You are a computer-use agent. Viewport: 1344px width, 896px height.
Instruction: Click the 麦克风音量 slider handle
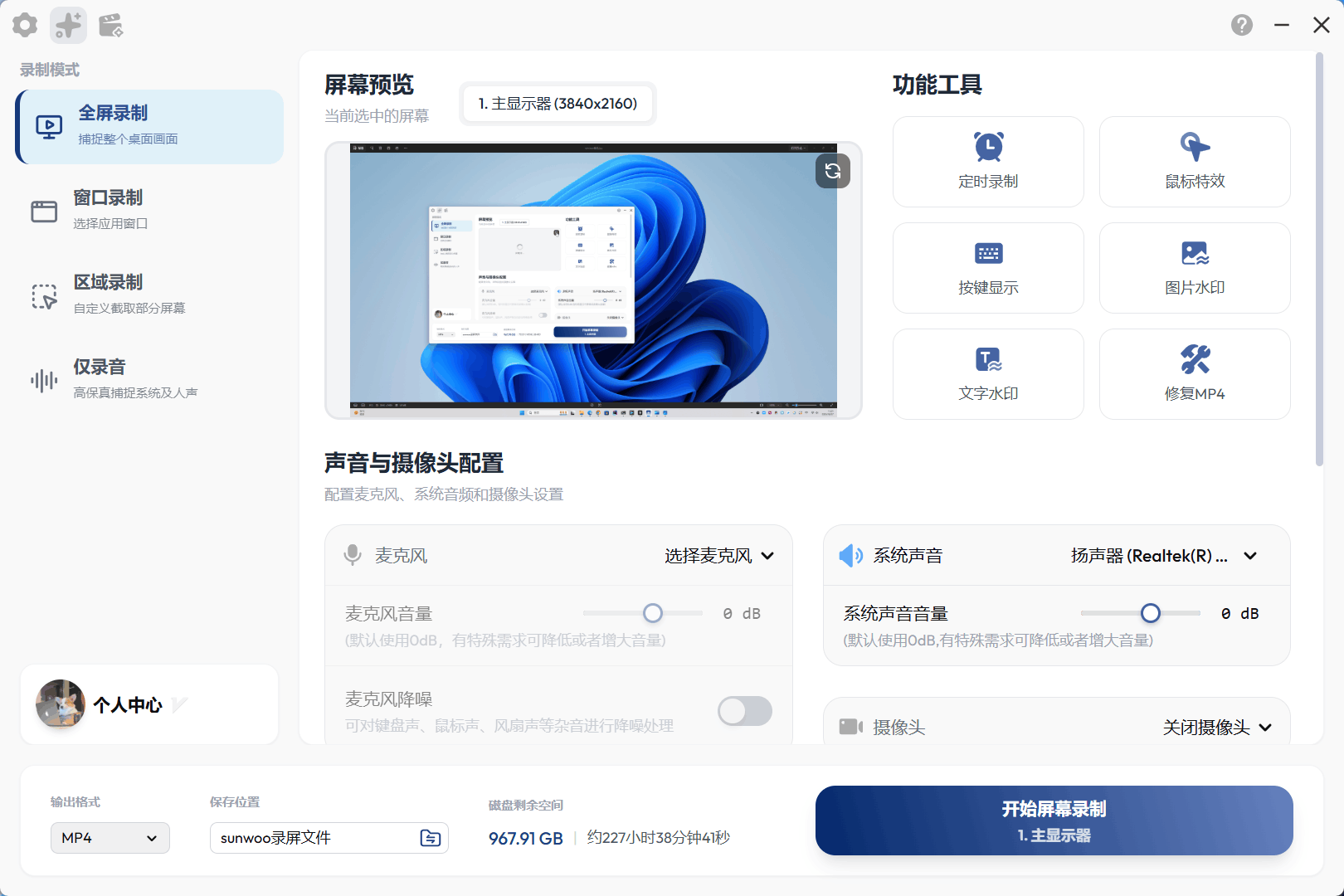click(x=653, y=613)
